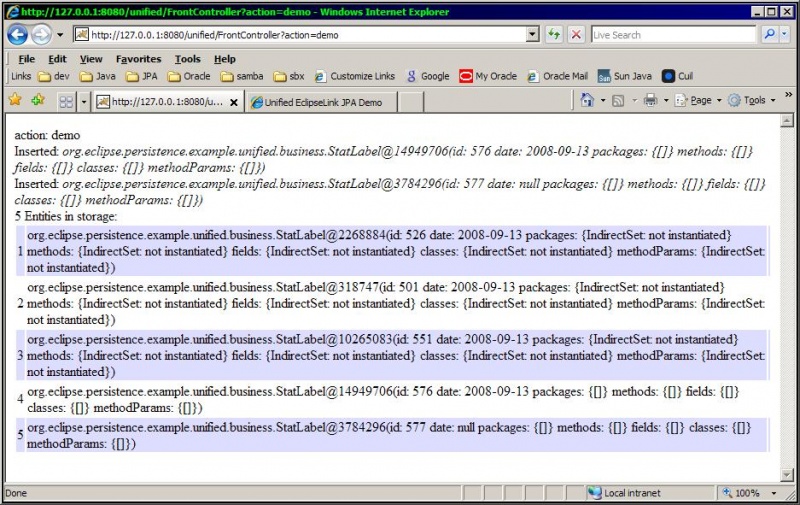The image size is (800, 505).
Task: Open the Quick Tabs grid icon
Action: 66,102
